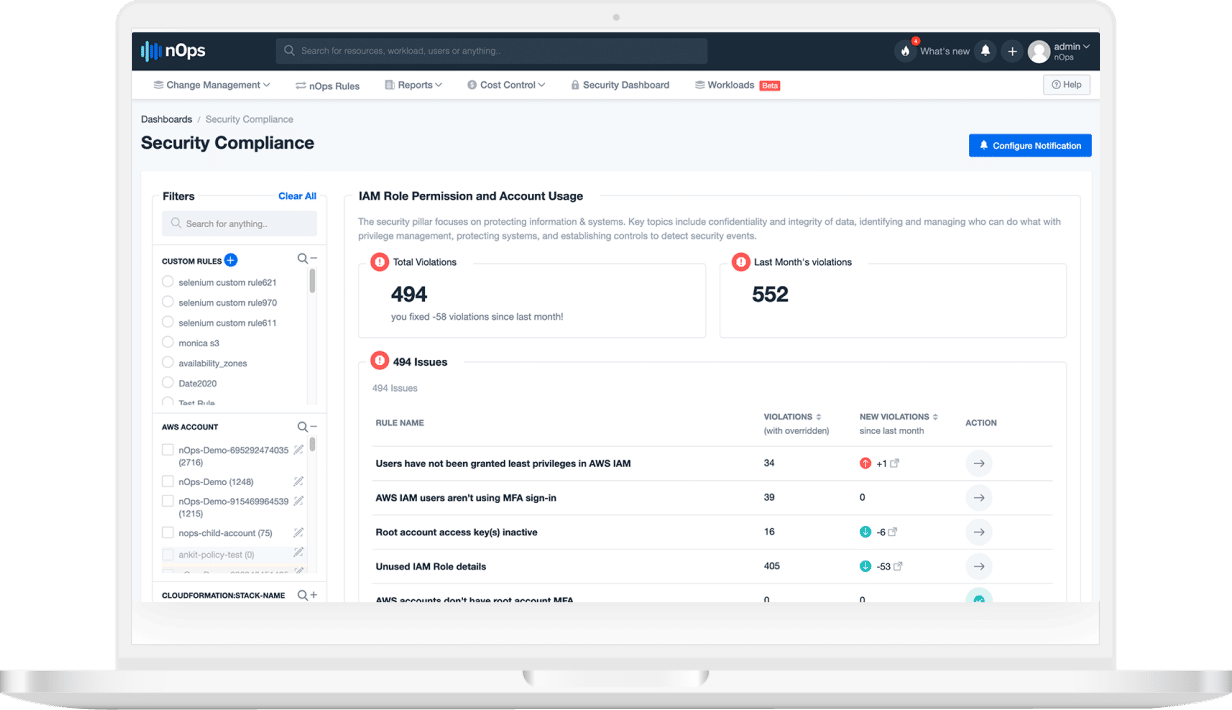The width and height of the screenshot is (1232, 710).
Task: Select selenium custom rule621 radio button
Action: (x=168, y=282)
